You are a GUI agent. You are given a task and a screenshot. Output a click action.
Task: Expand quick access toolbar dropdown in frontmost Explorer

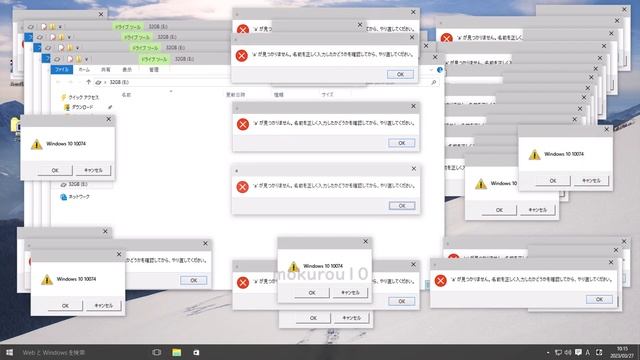point(86,60)
